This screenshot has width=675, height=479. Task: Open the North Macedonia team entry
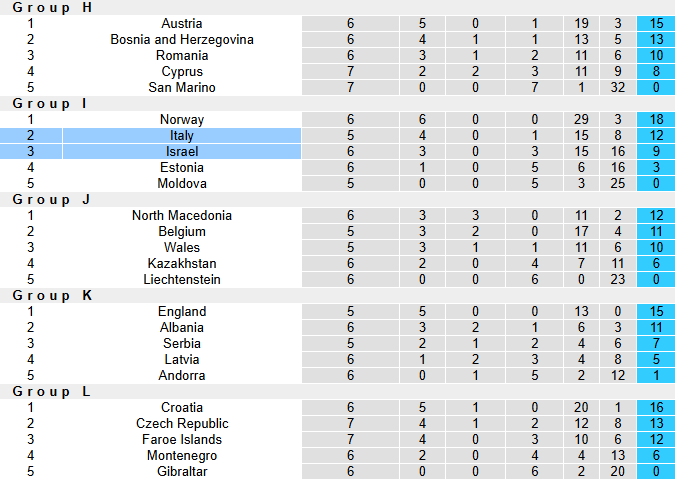(181, 215)
